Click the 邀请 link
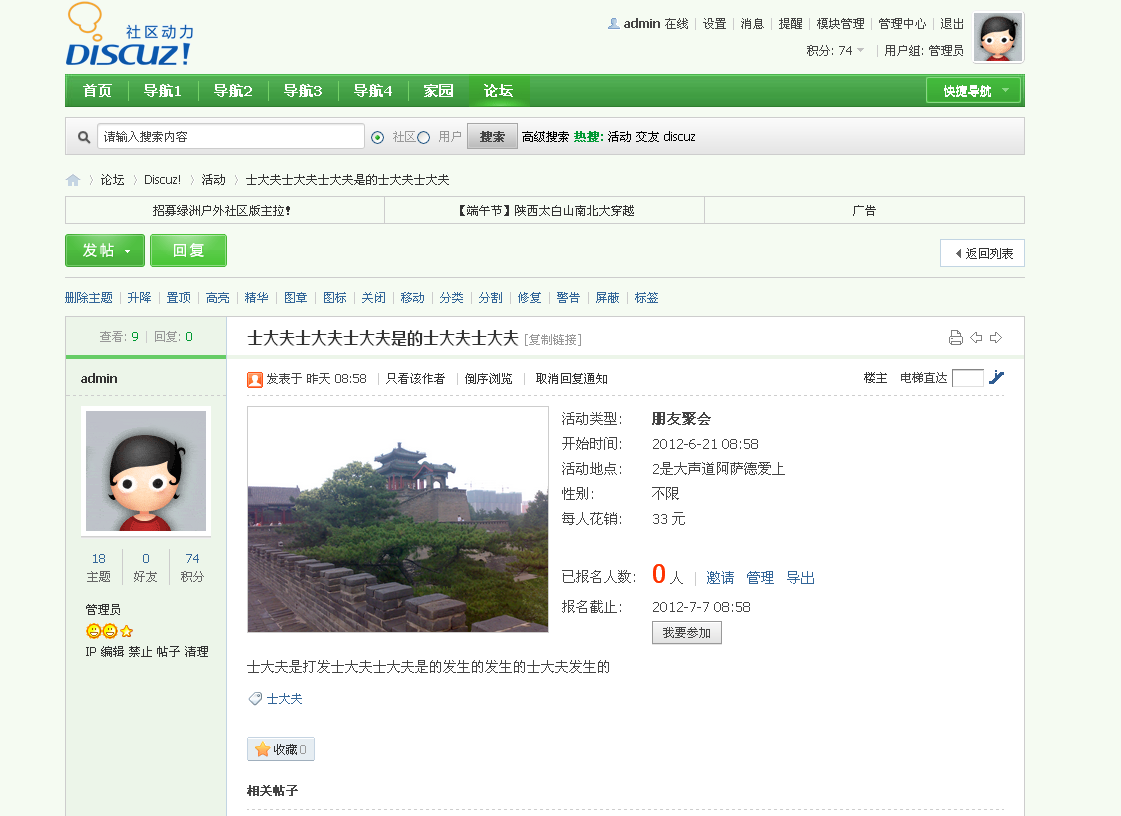Screen dimensions: 1121x816 (x=720, y=578)
